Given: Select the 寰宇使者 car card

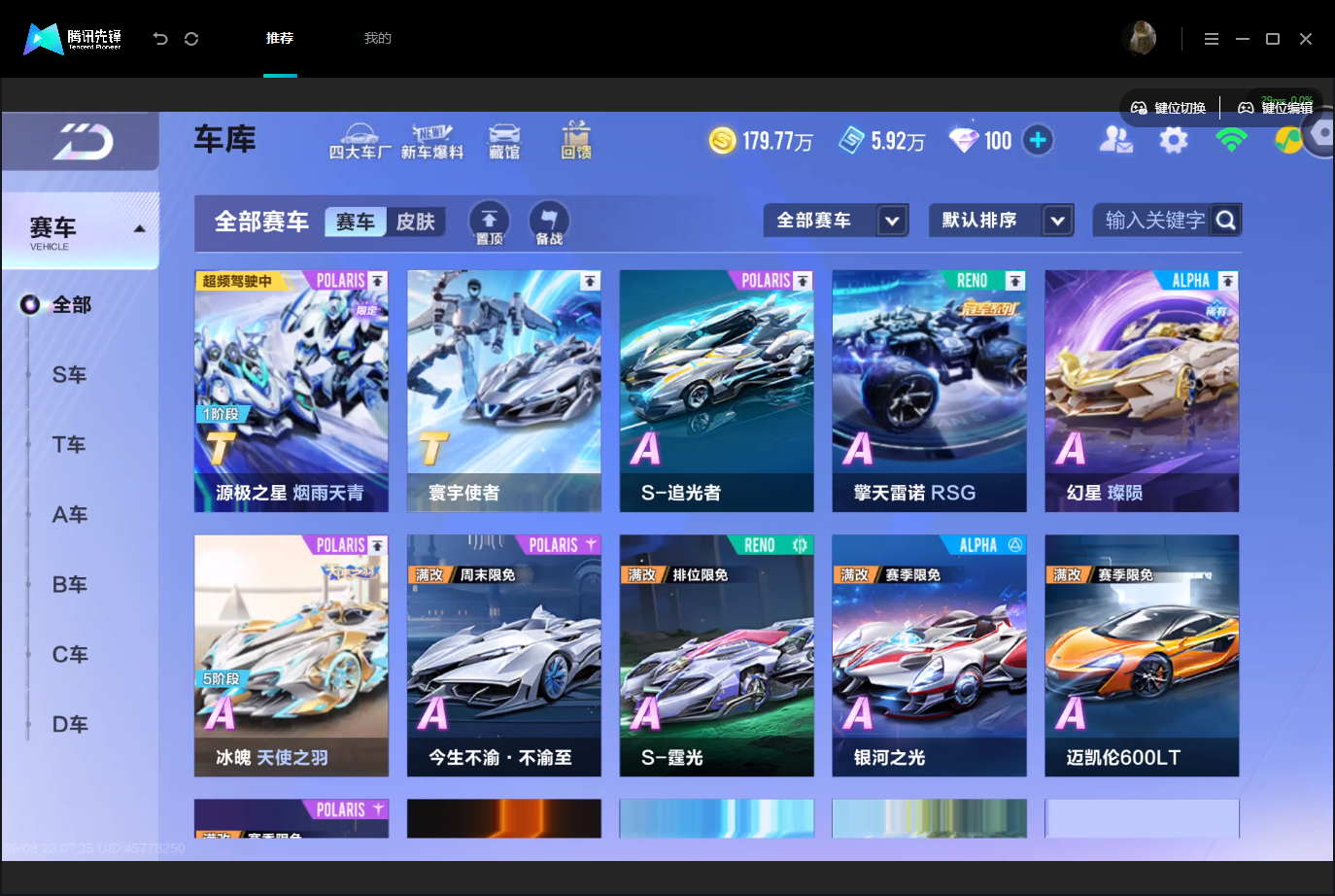Looking at the screenshot, I should coord(504,392).
